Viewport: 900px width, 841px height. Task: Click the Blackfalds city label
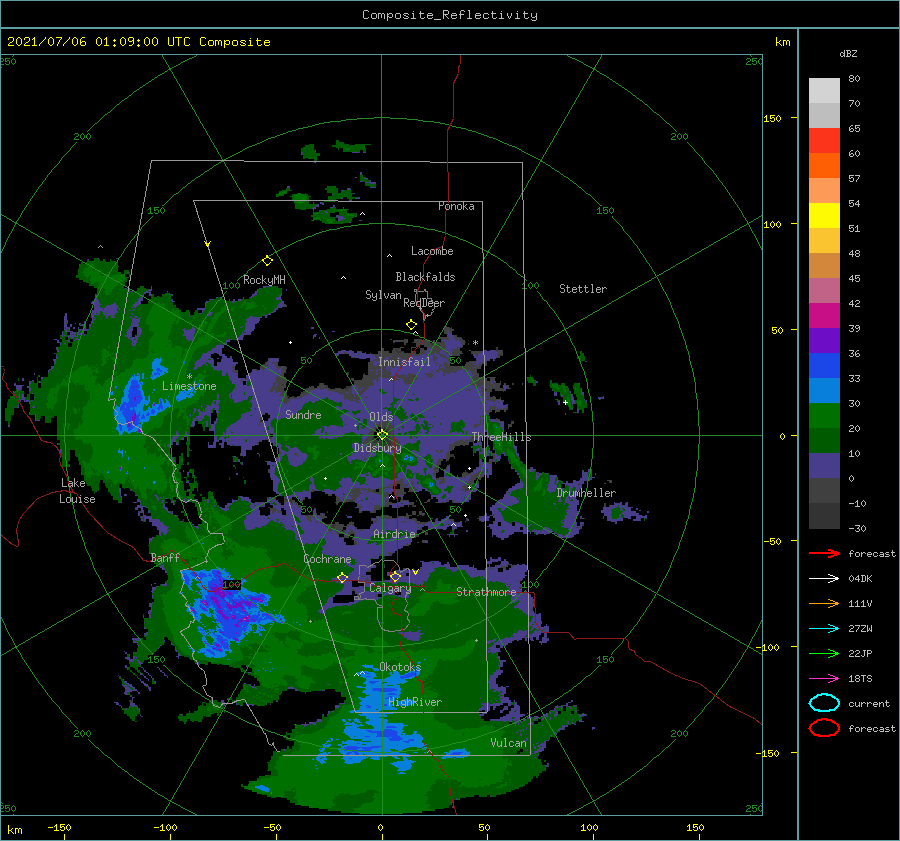coord(425,277)
